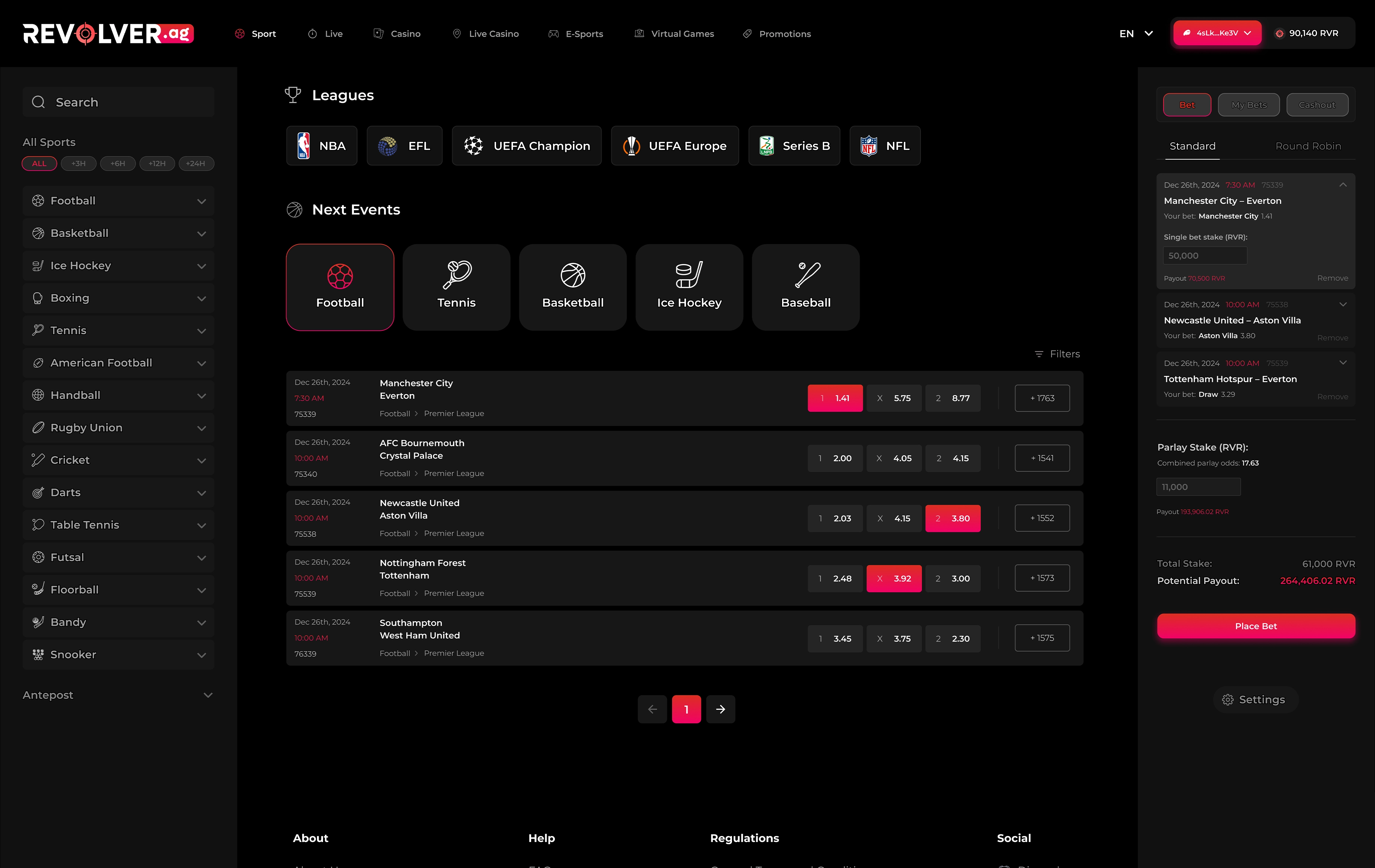Expand the American Football category

[x=118, y=363]
